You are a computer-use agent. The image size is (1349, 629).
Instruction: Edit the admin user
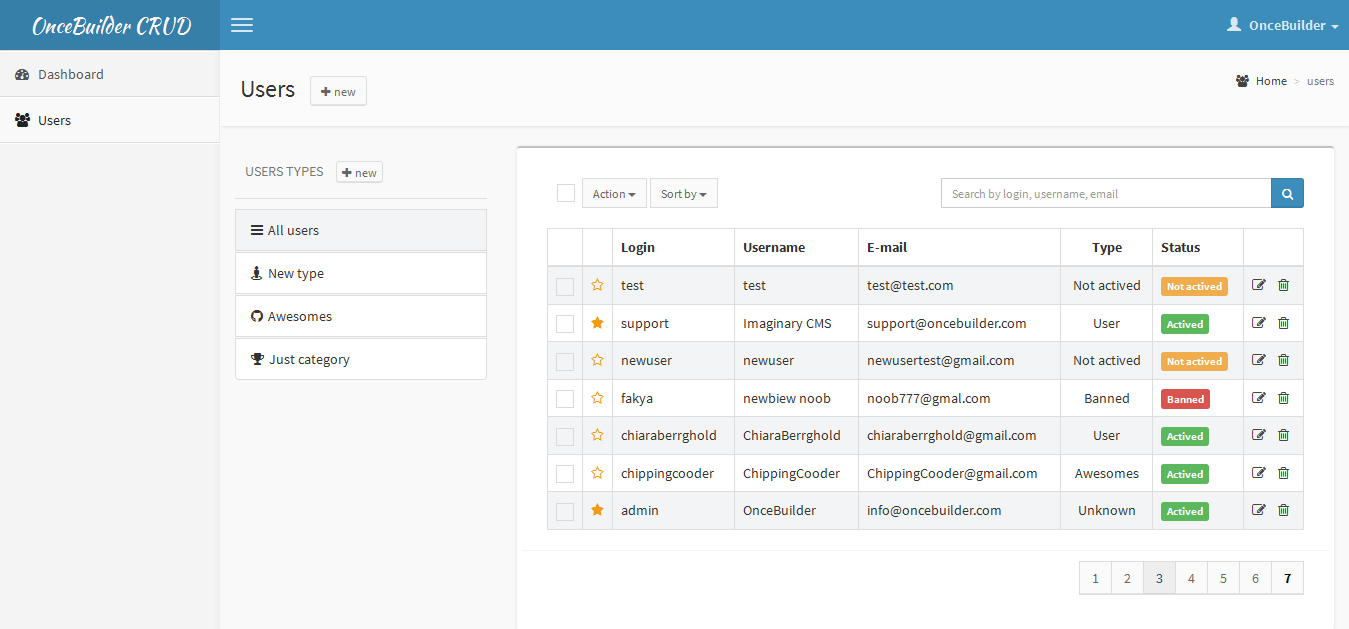[x=1259, y=510]
